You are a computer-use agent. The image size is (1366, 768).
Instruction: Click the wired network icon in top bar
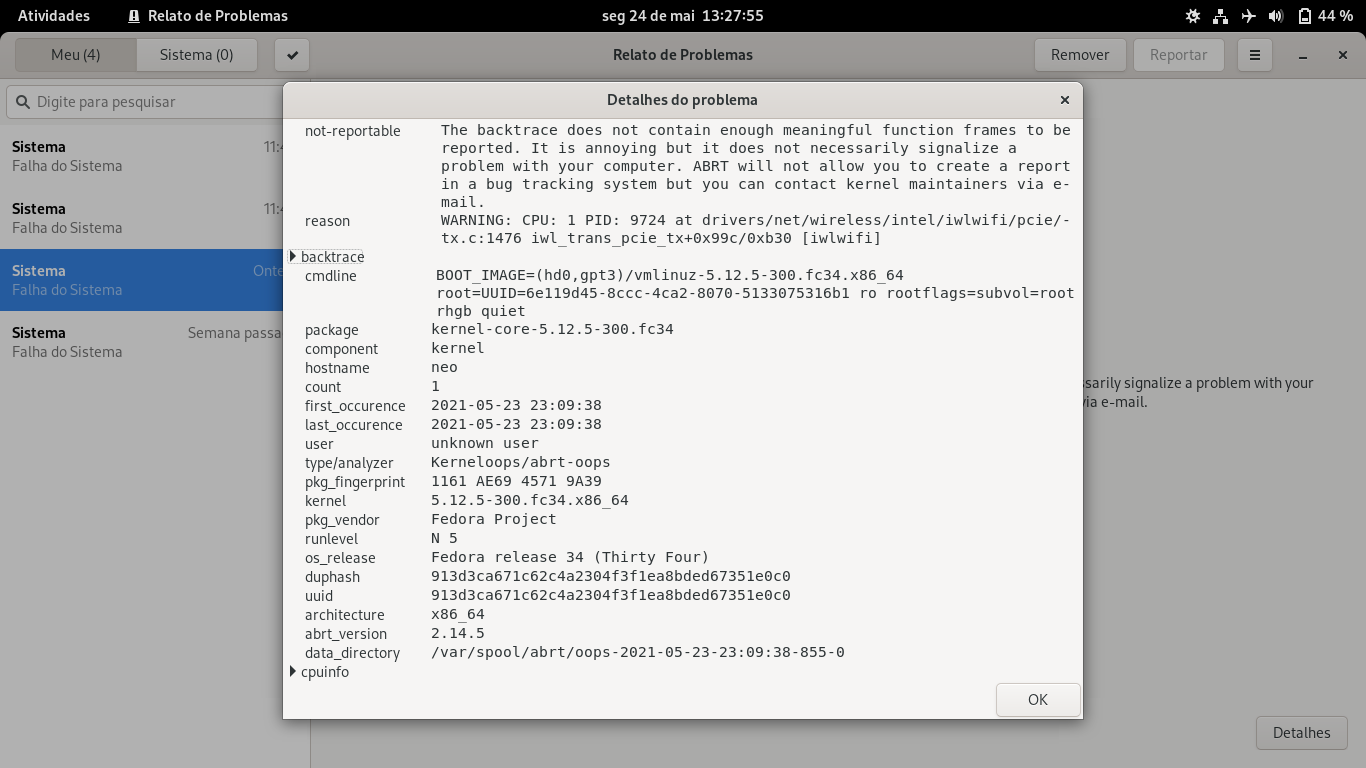coord(1220,16)
